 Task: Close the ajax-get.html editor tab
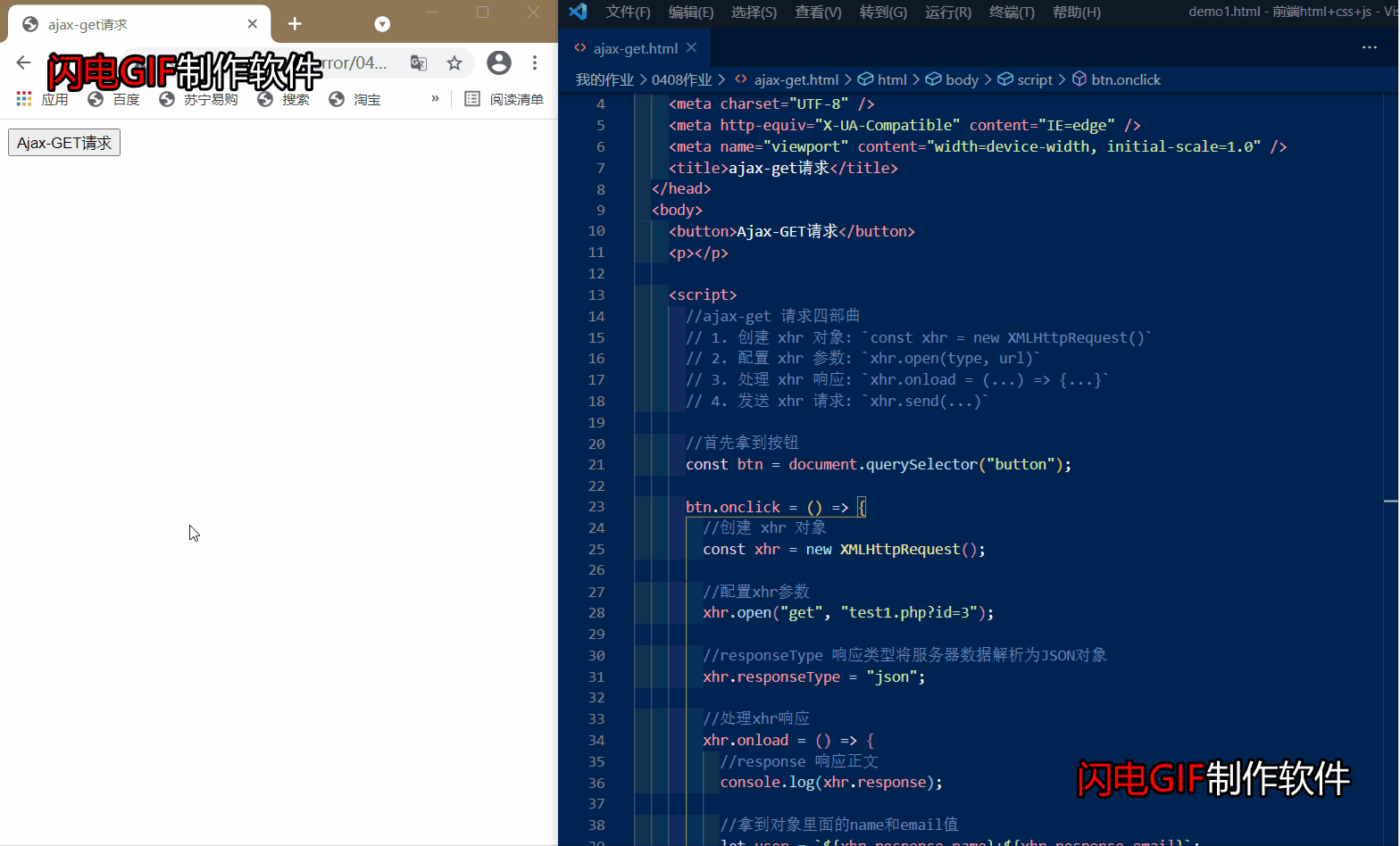coord(691,48)
